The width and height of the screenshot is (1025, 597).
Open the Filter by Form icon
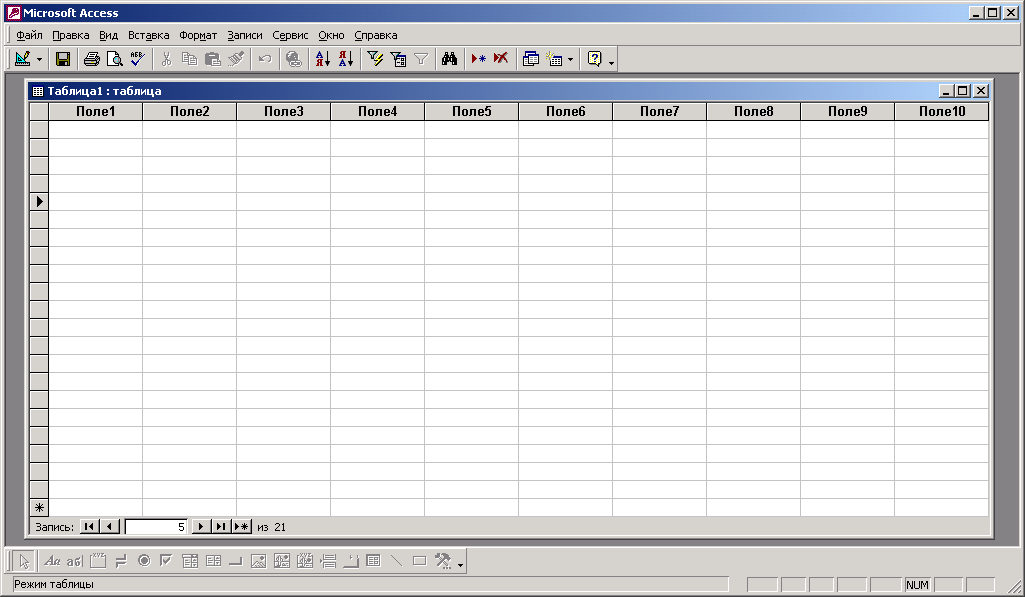[x=398, y=59]
